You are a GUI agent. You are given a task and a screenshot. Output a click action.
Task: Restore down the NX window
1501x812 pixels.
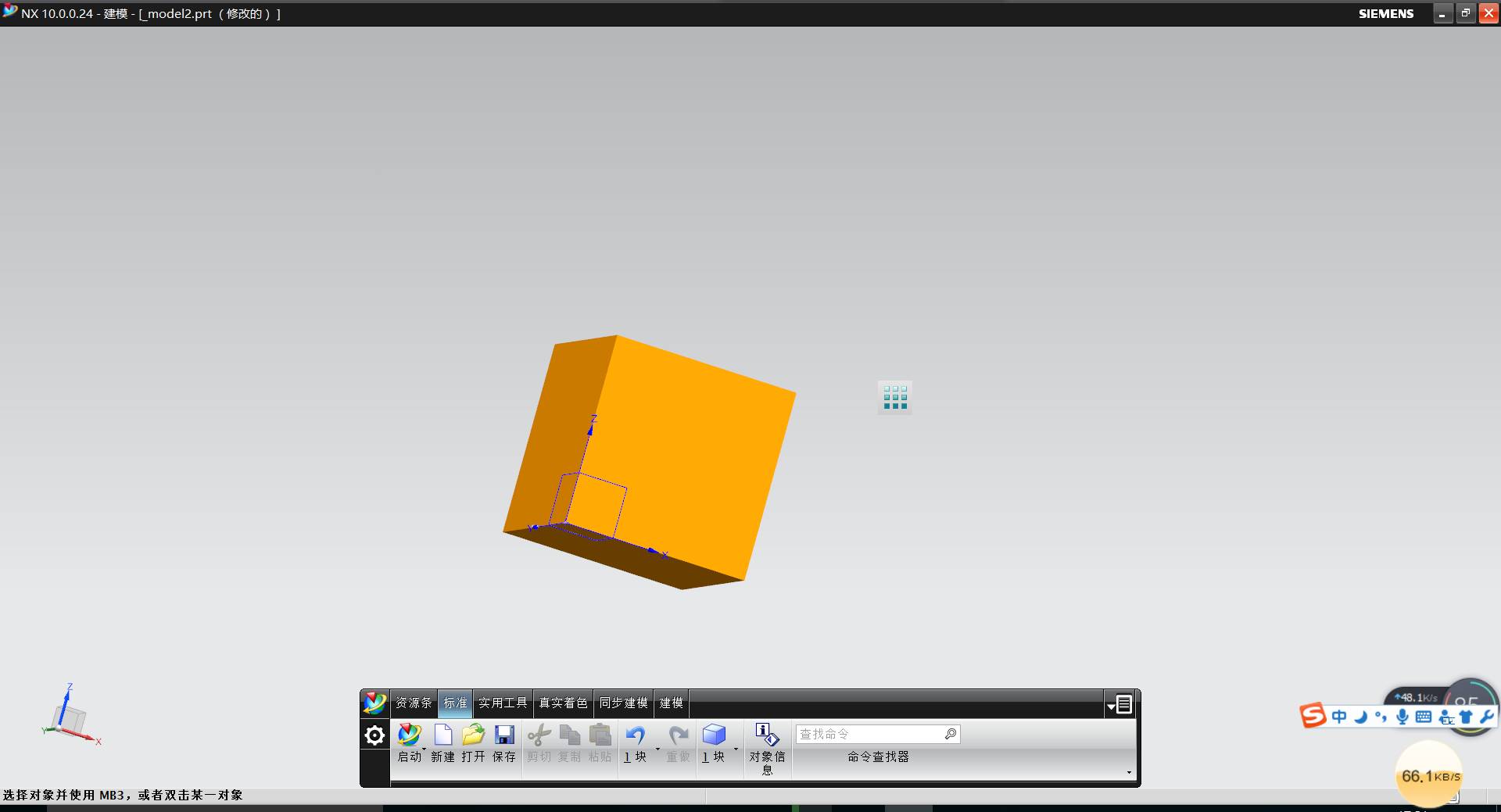pos(1465,13)
